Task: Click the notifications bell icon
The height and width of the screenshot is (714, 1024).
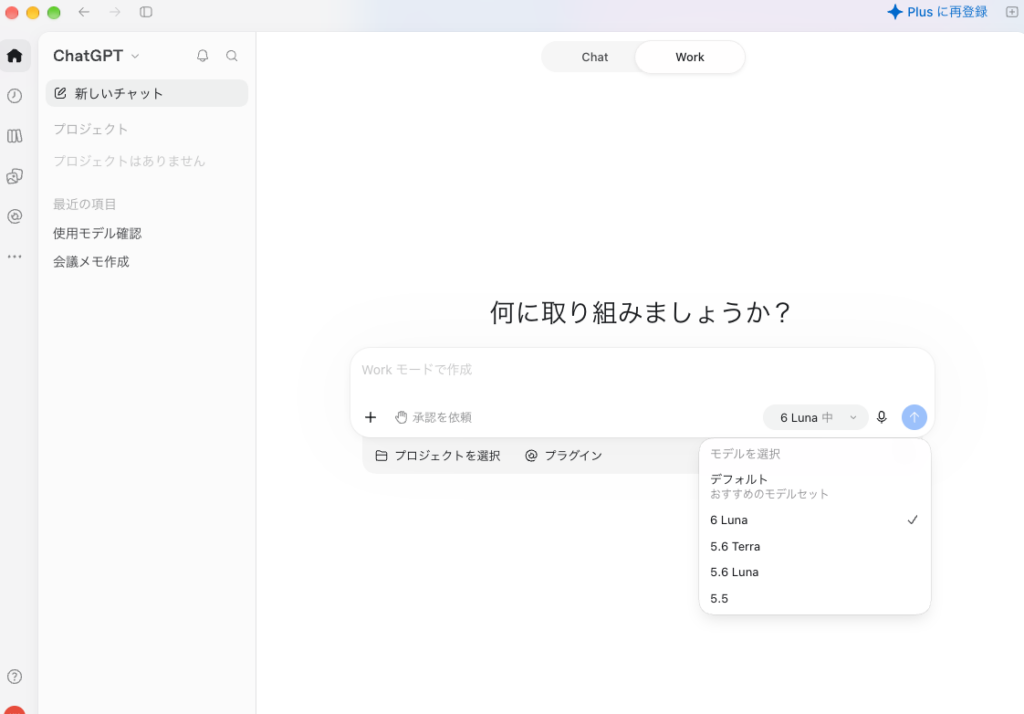Action: pyautogui.click(x=202, y=56)
